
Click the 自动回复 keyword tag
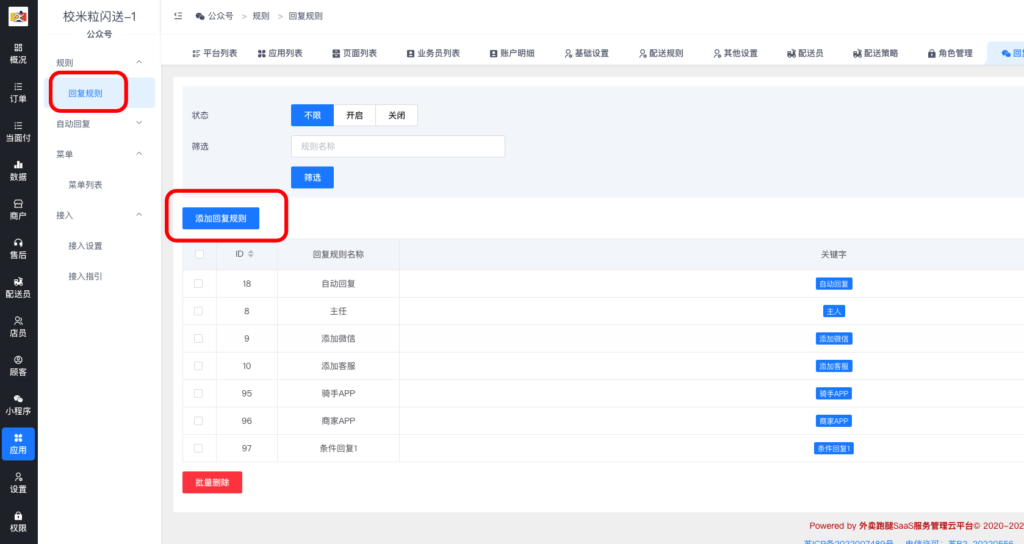pyautogui.click(x=834, y=283)
